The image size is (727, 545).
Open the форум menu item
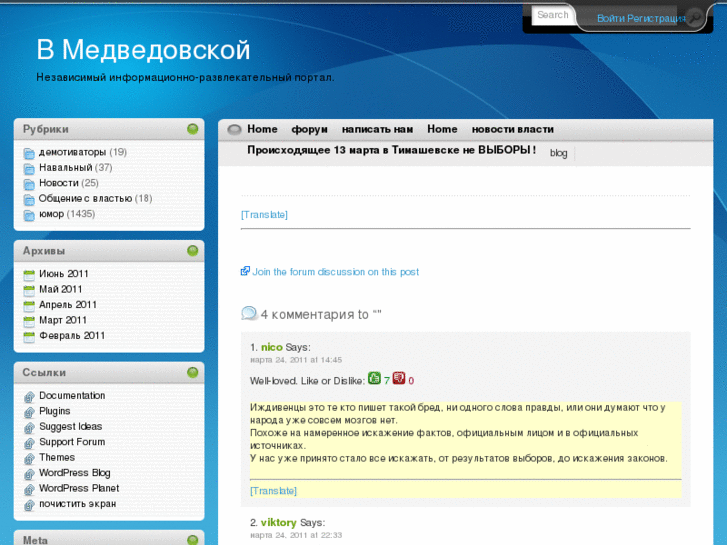pos(309,129)
